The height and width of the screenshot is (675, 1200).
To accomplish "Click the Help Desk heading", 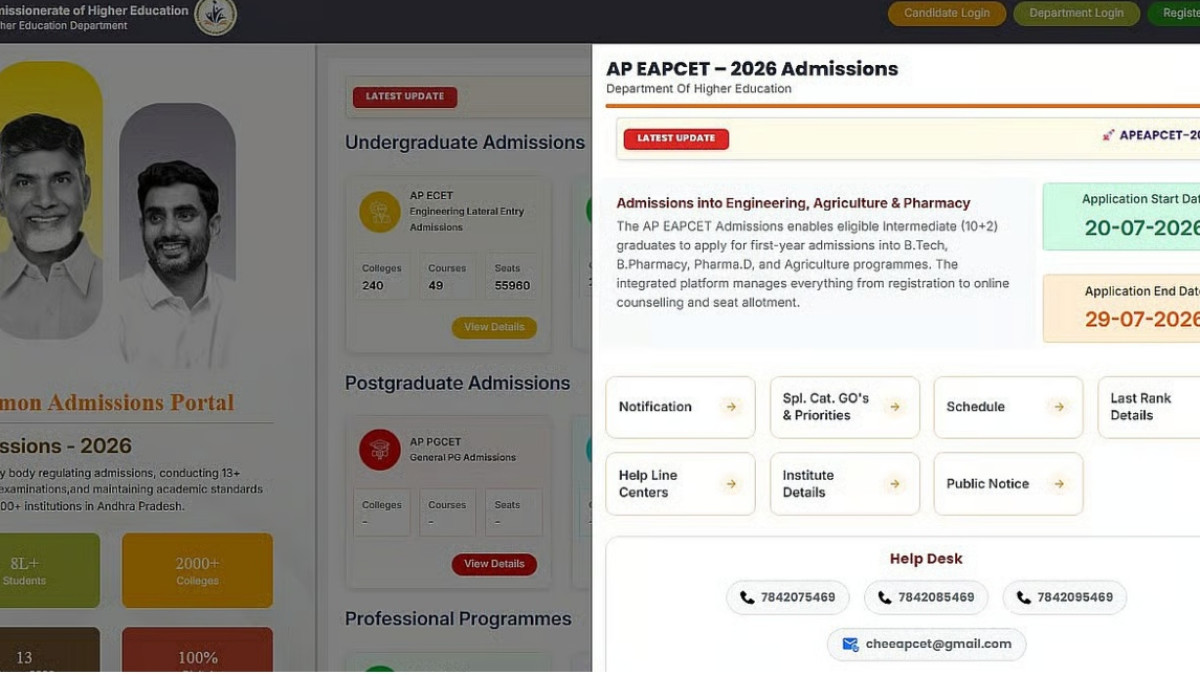I will (x=926, y=559).
